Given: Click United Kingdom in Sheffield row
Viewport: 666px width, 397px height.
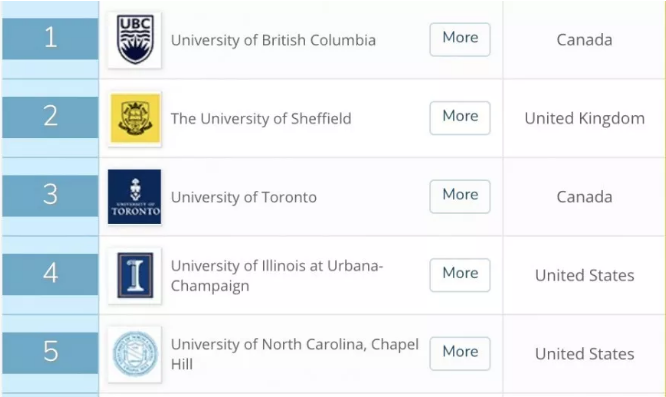Looking at the screenshot, I should click(x=584, y=118).
